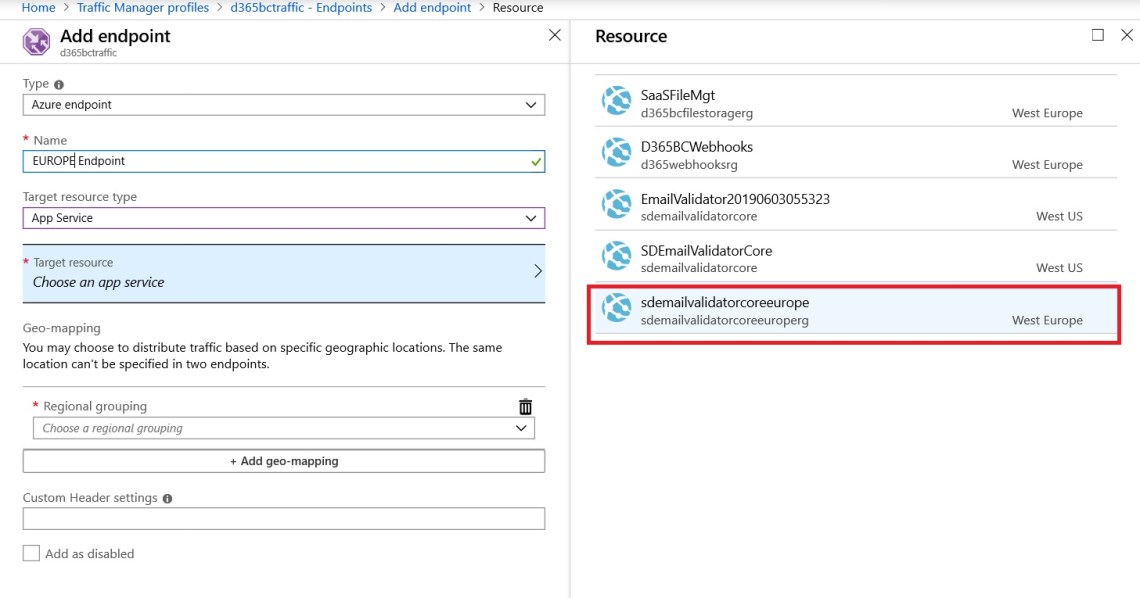The height and width of the screenshot is (598, 1140).
Task: Click the Traffic Manager profile icon
Action: coord(37,42)
